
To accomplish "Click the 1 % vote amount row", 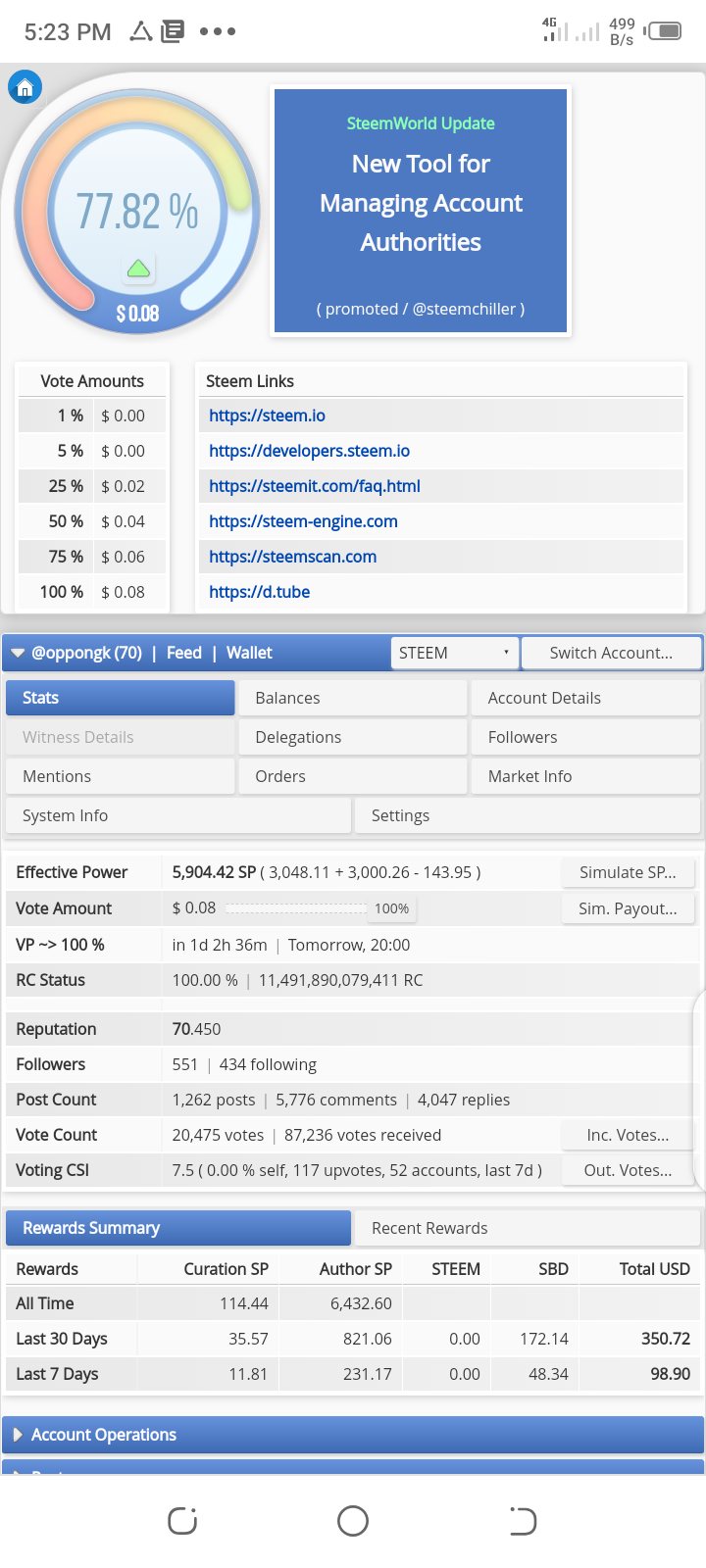I will [92, 416].
